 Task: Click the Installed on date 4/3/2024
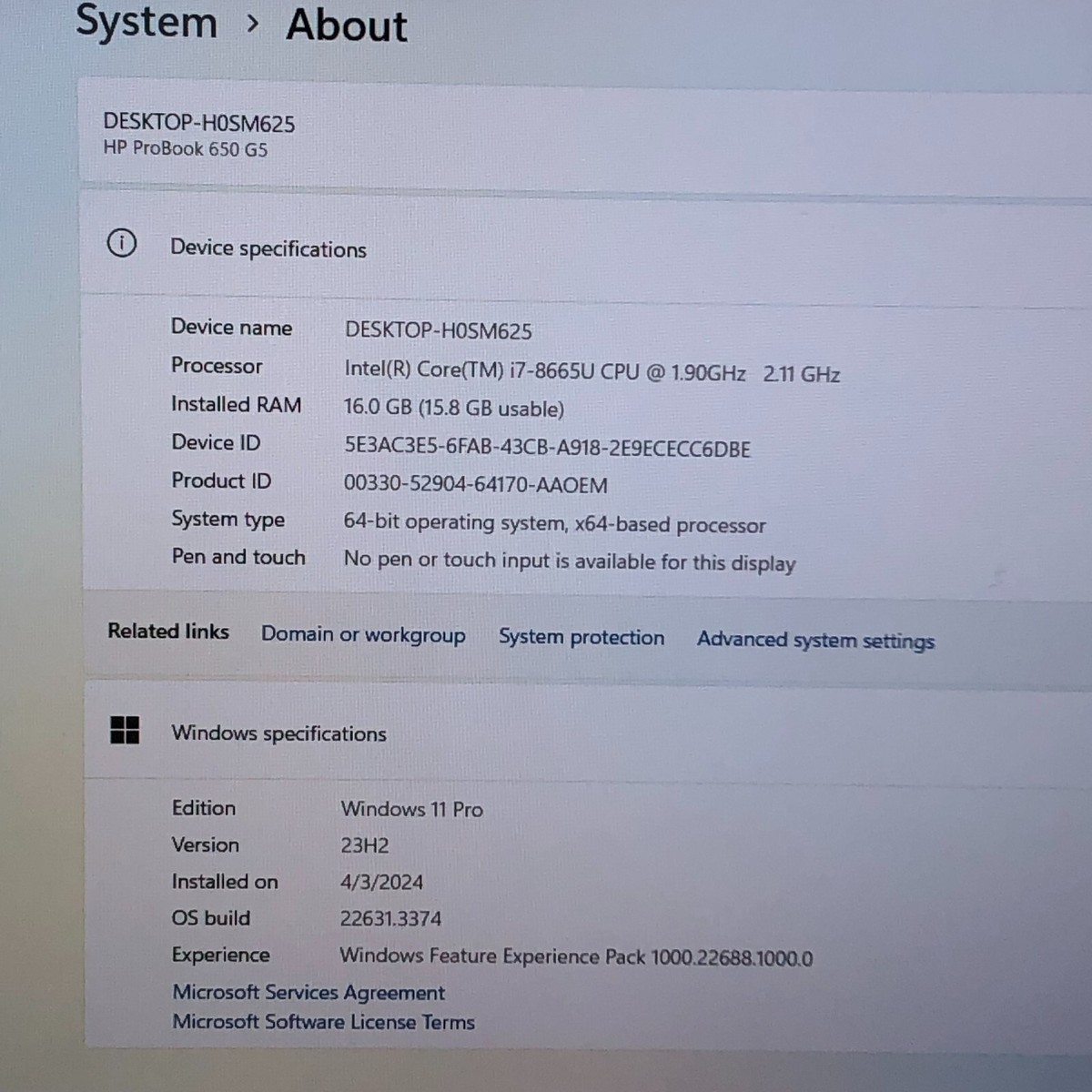click(x=381, y=882)
